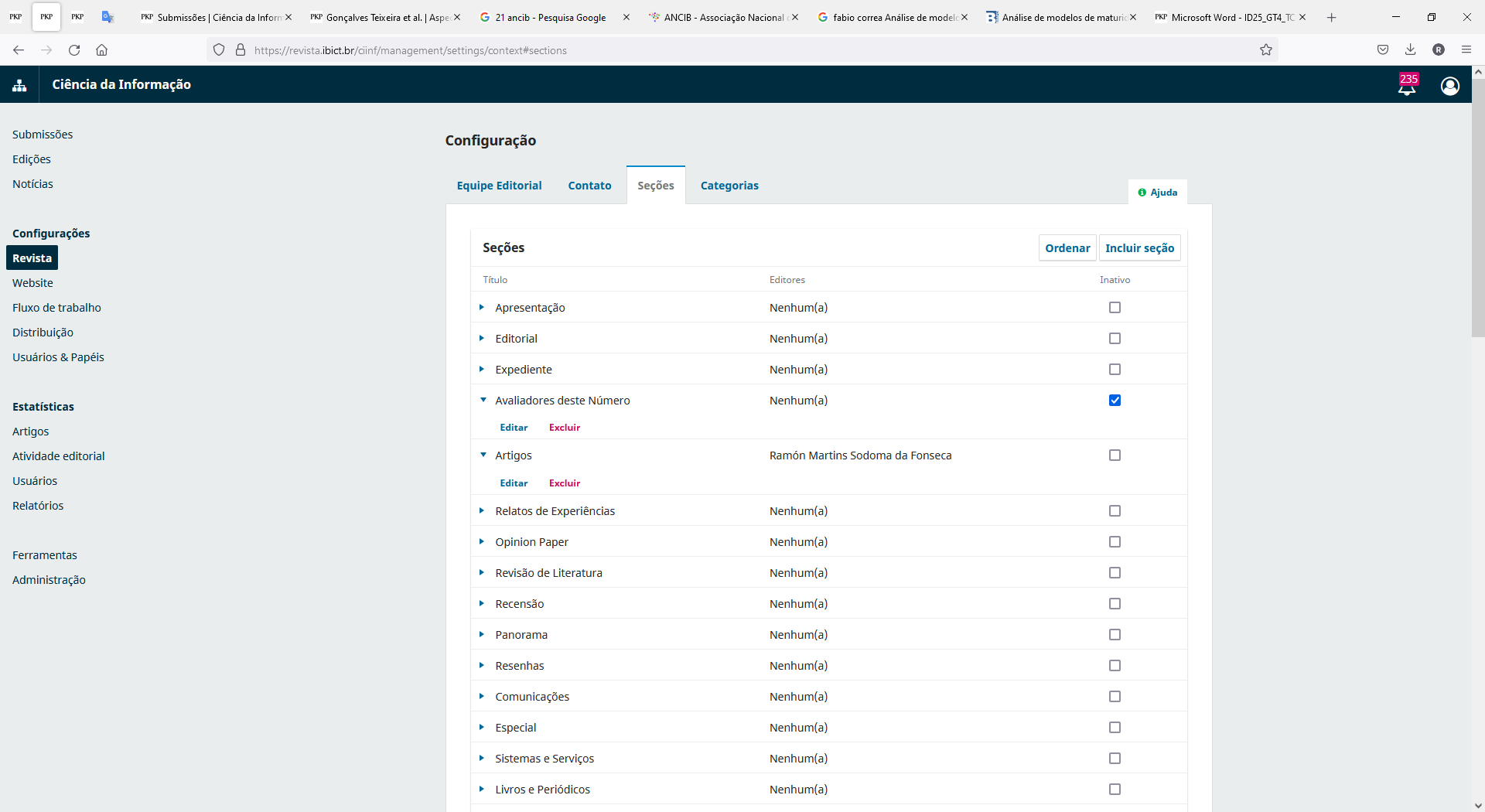The image size is (1485, 812).
Task: Open Usuários & Papéis settings
Action: [x=58, y=357]
